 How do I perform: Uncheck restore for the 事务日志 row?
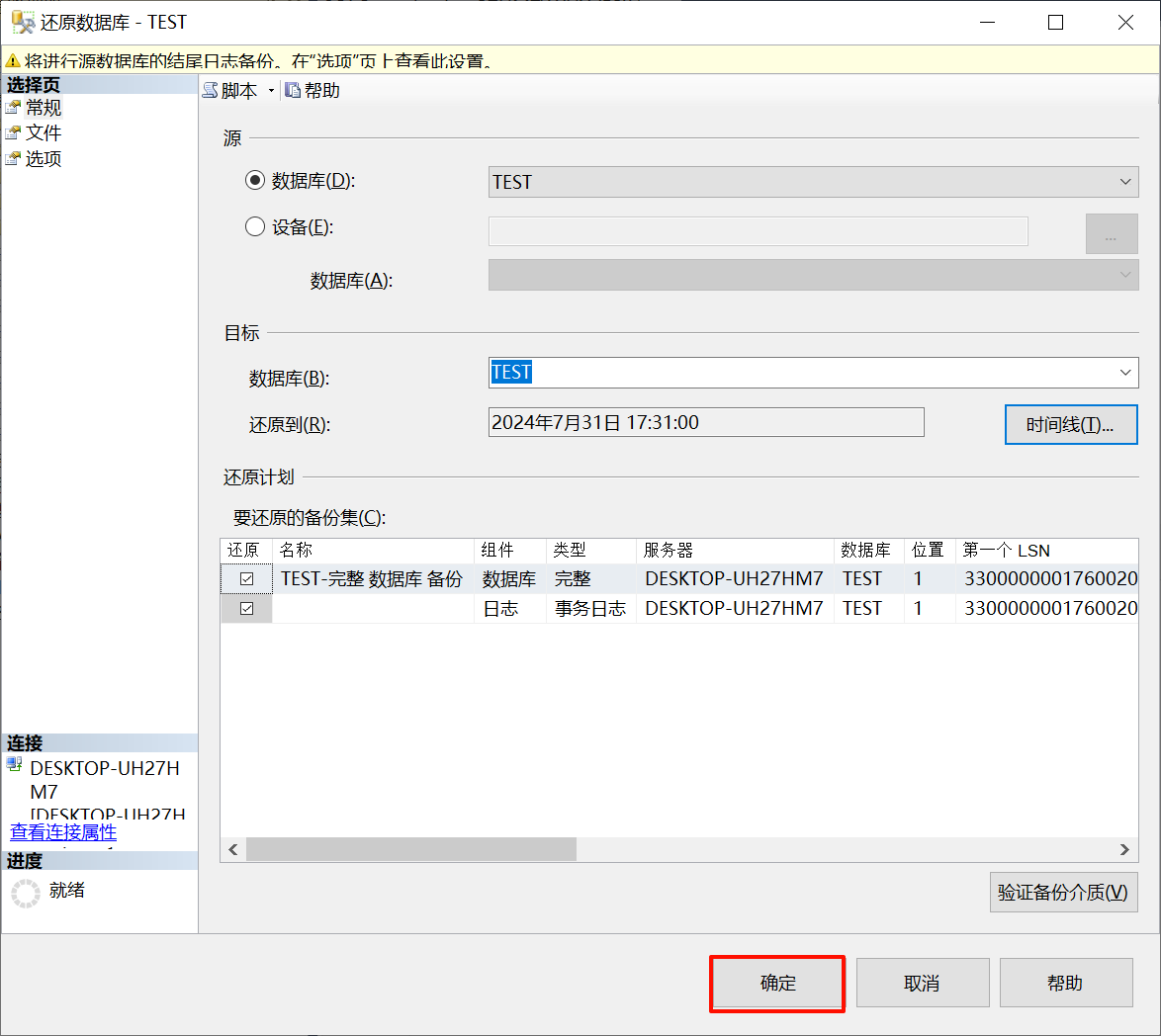(247, 609)
